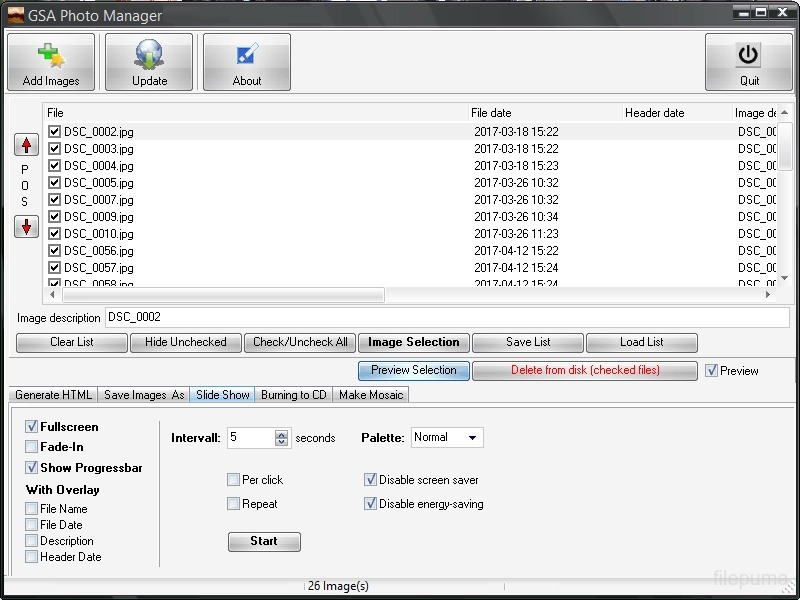Viewport: 800px width, 600px height.
Task: Click the GSA Photo Manager title bar icon
Action: point(16,15)
